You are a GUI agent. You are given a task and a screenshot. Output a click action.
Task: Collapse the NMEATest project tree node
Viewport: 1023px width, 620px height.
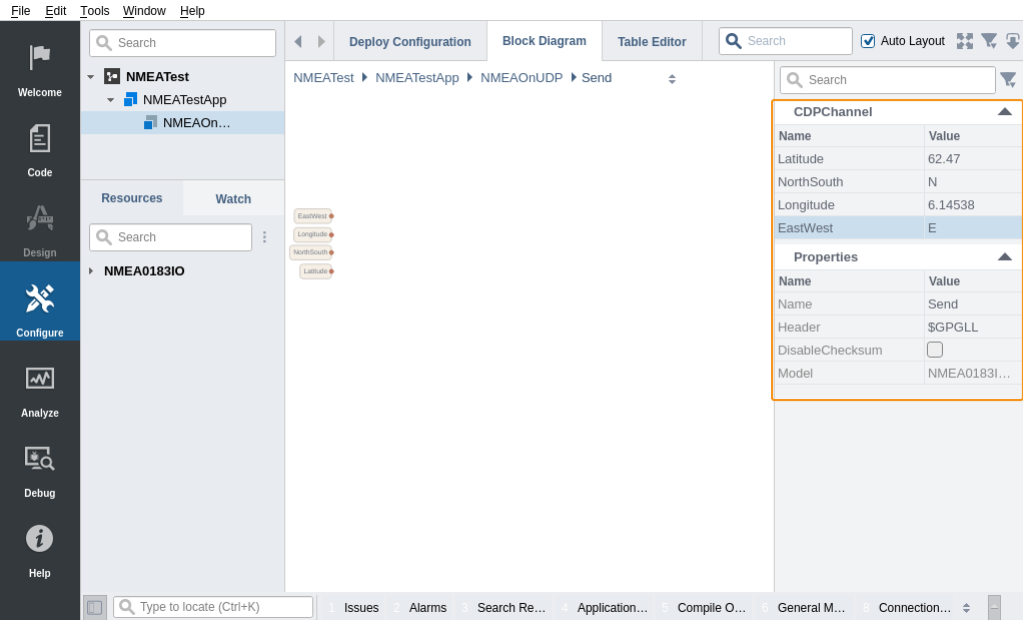click(x=91, y=77)
